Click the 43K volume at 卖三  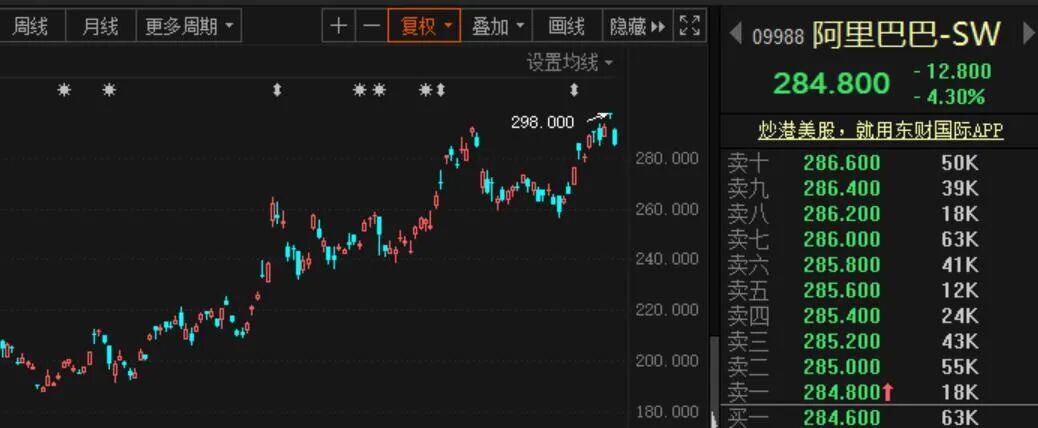(959, 341)
